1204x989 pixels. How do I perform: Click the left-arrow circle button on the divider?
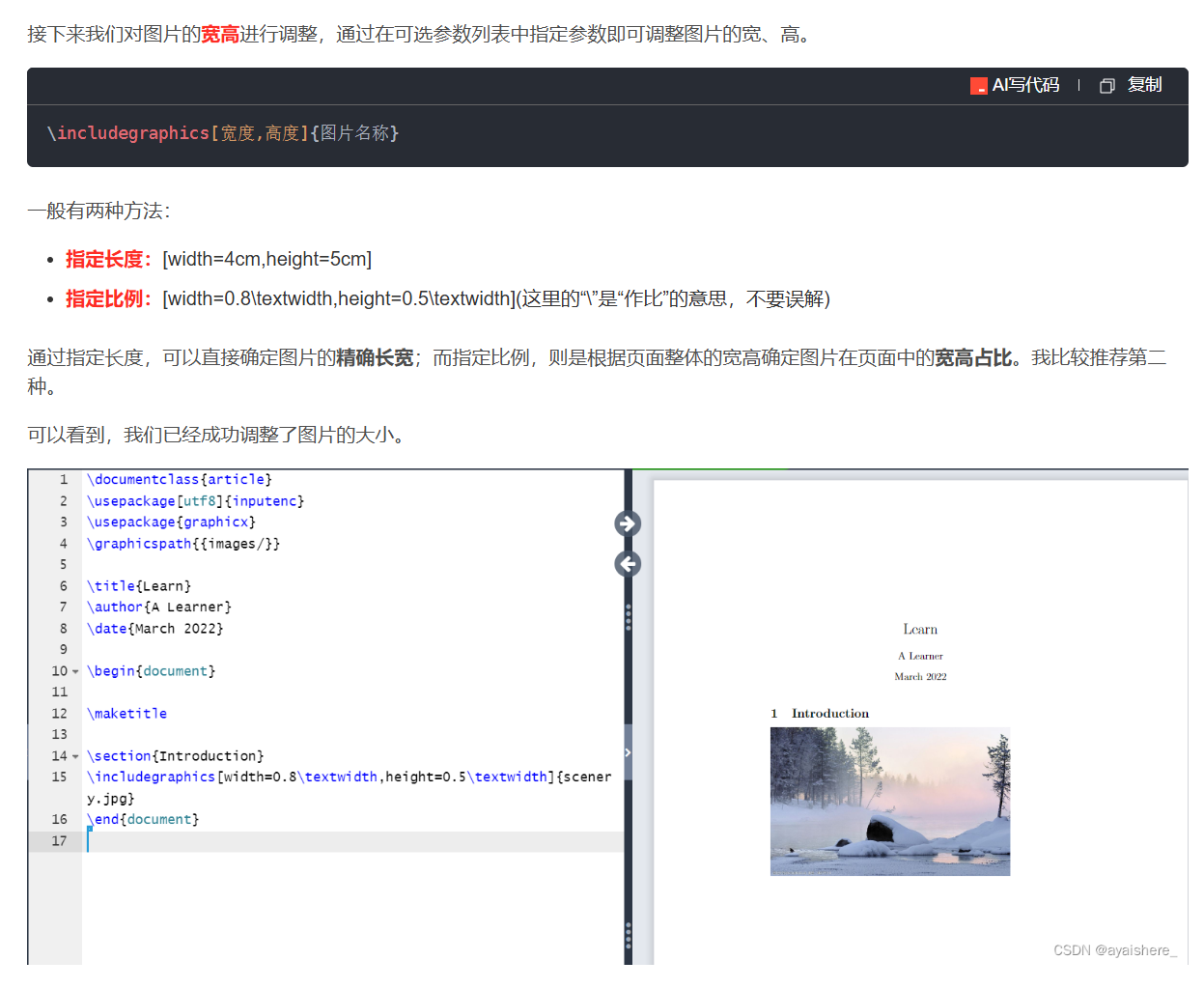[628, 563]
